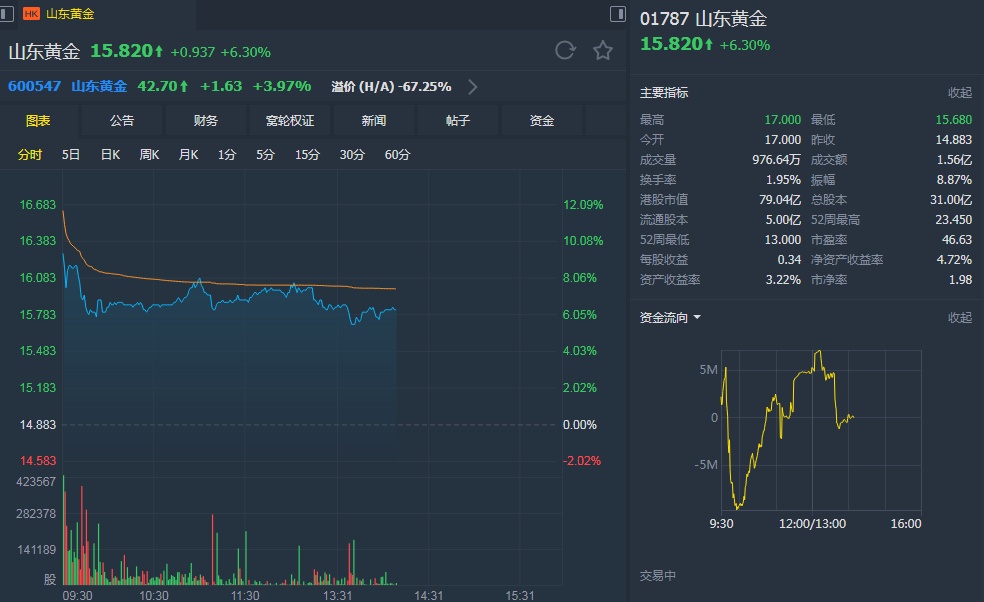This screenshot has width=984, height=602.
Task: Click the 14.583 red price axis label
Action: tap(38, 461)
